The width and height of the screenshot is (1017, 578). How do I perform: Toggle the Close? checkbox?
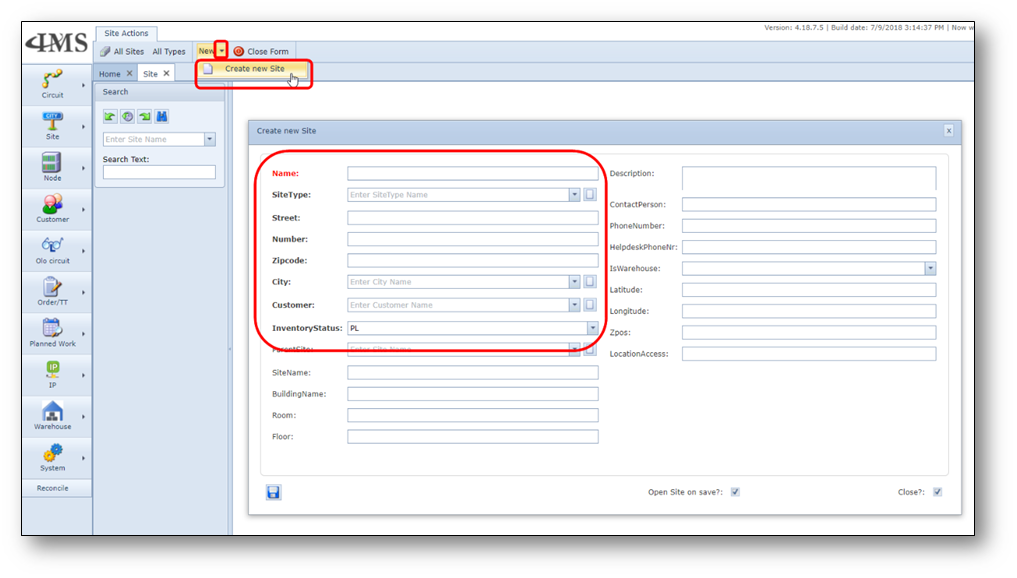[x=937, y=492]
